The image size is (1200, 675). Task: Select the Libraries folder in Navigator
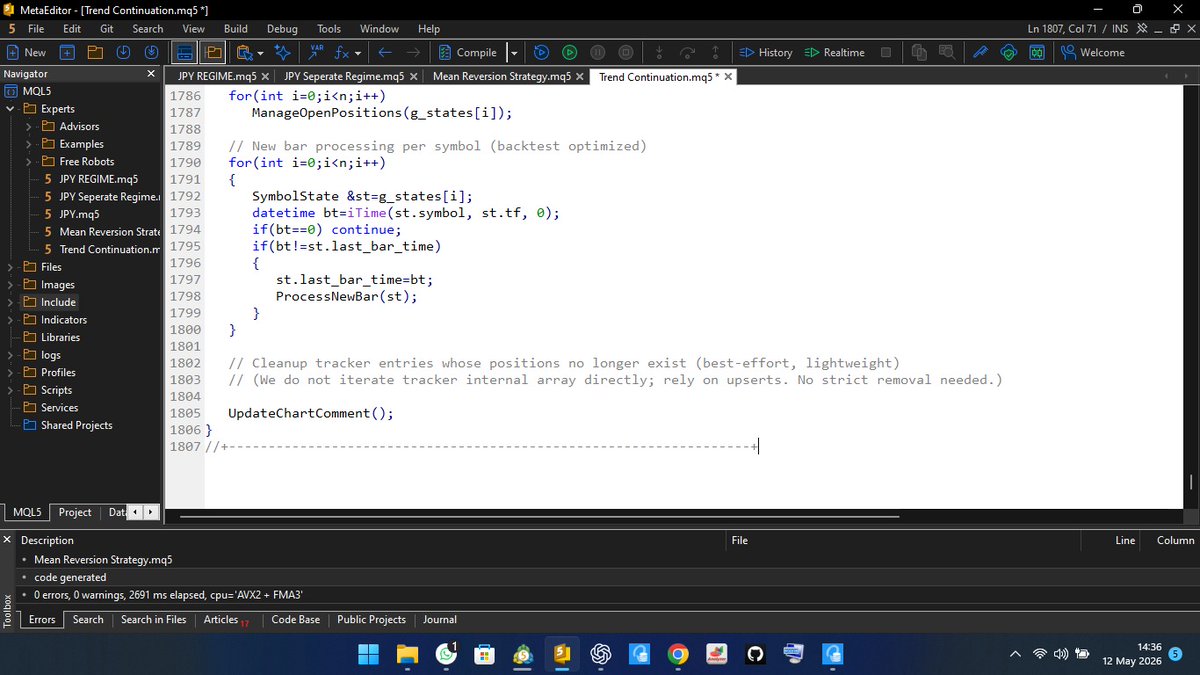click(x=60, y=337)
